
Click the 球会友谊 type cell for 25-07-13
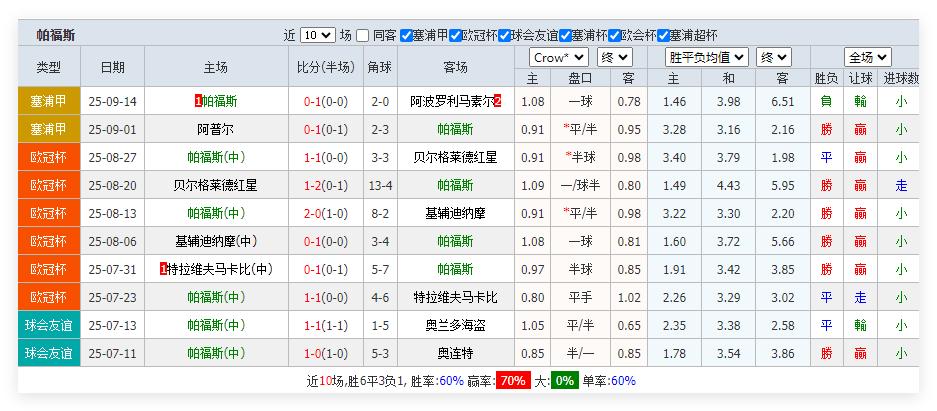(x=49, y=326)
